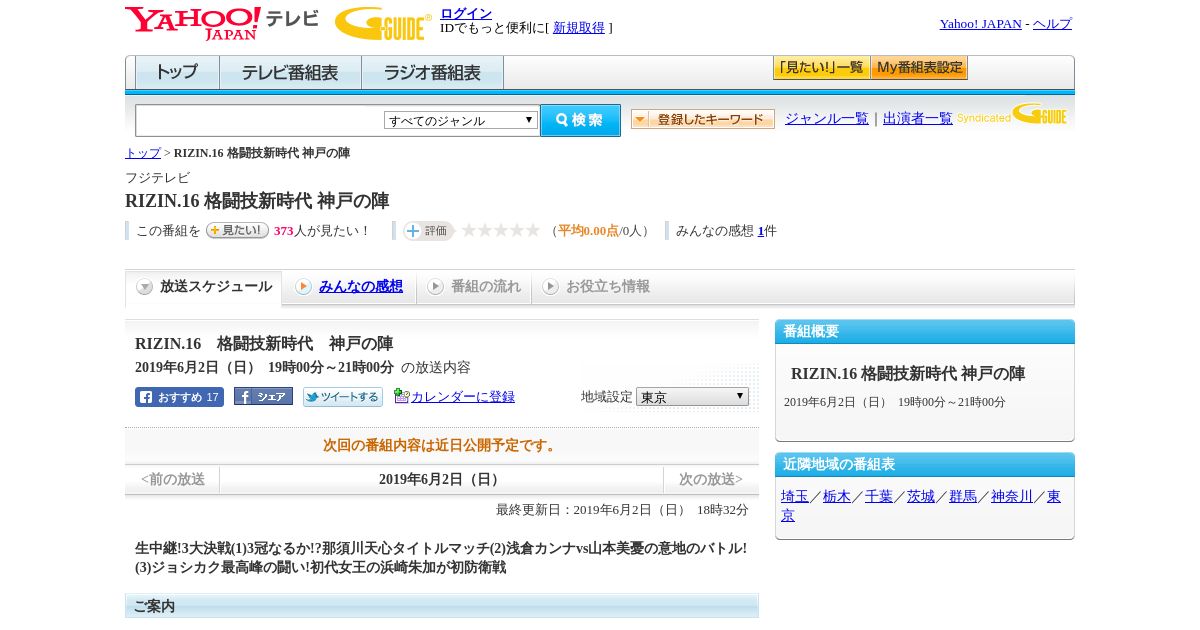Click 最終更新日 timestamp text
Screen dimensions: 1200x630
(622, 510)
